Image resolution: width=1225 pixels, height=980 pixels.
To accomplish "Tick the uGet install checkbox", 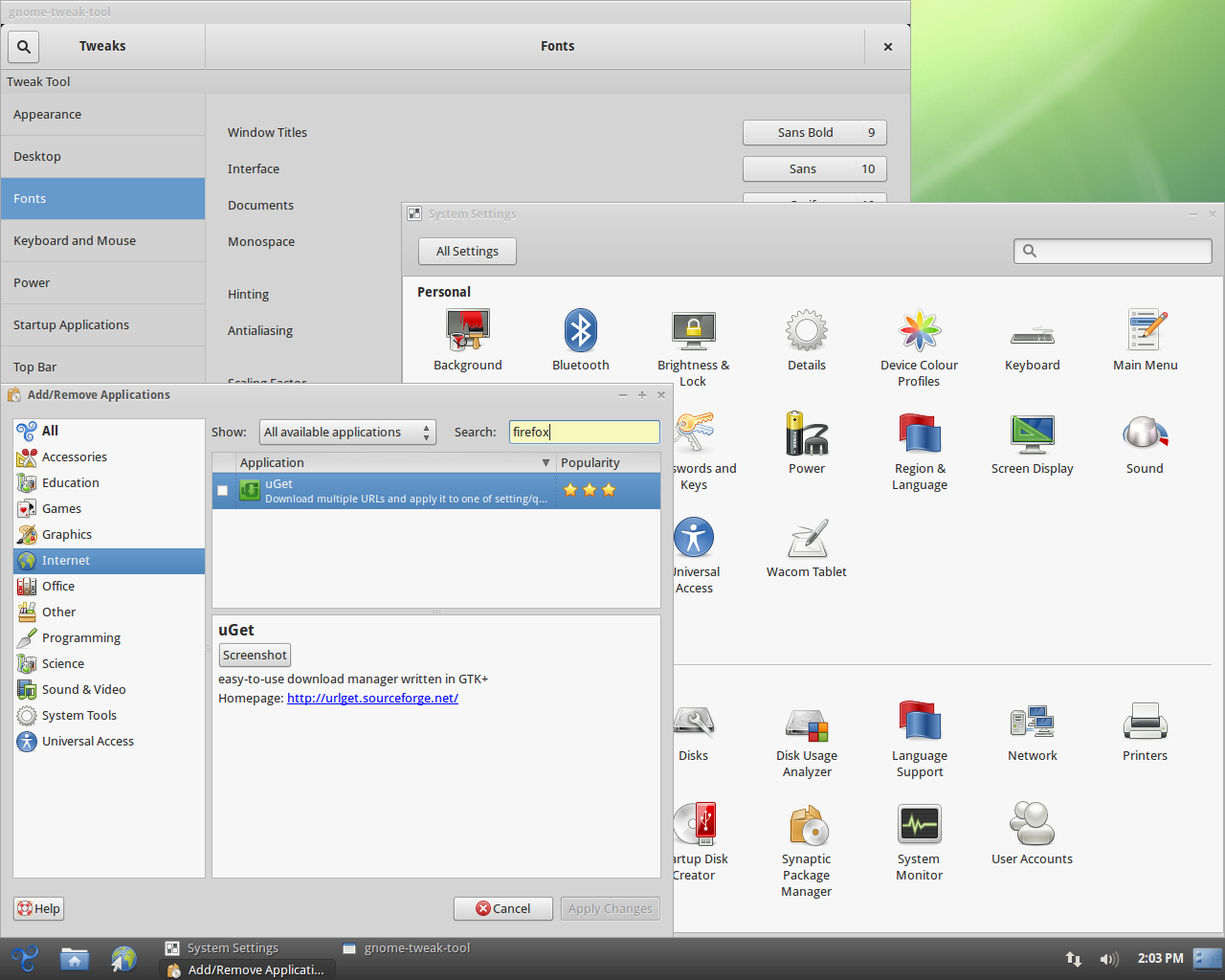I will pos(223,490).
